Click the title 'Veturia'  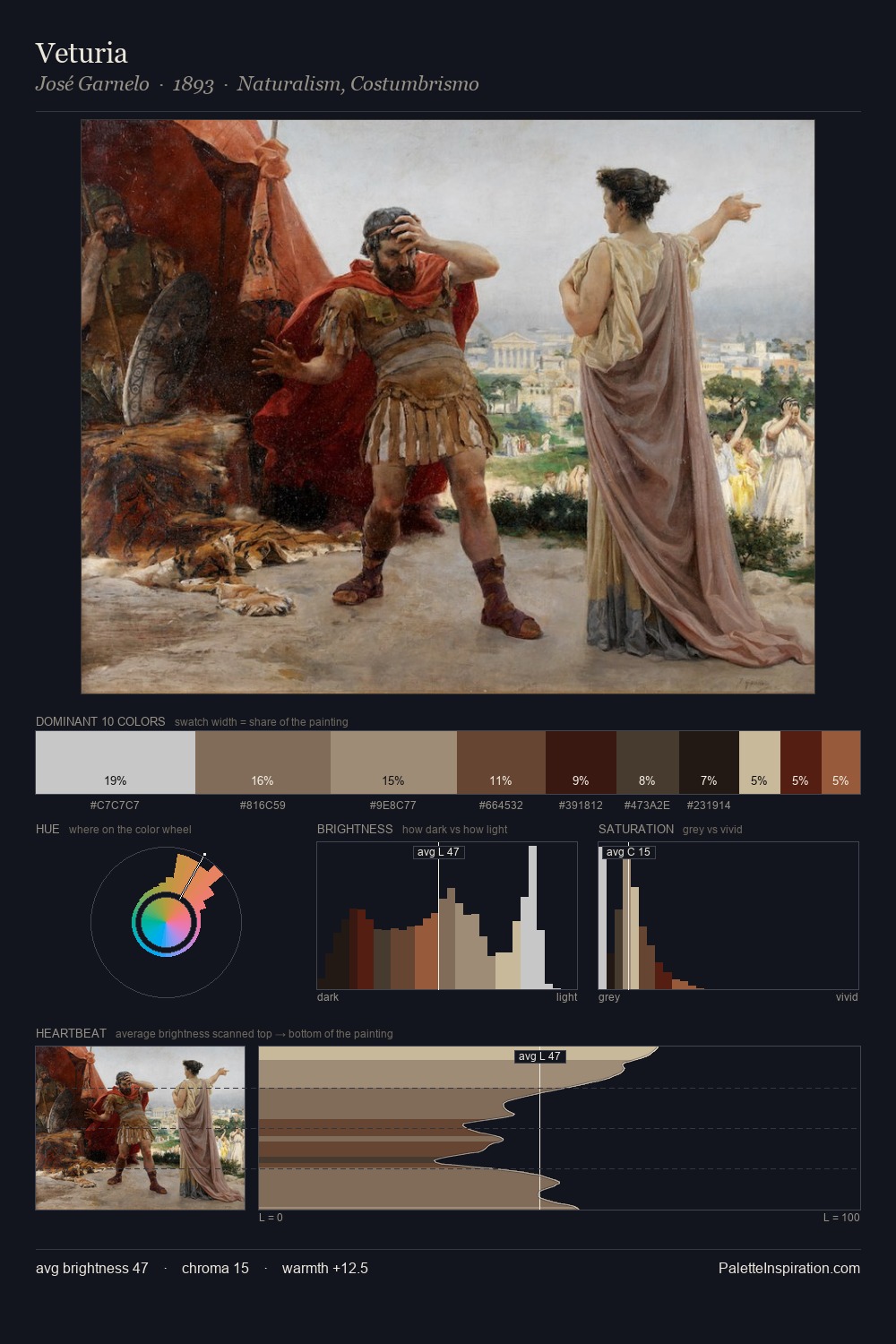coord(82,53)
